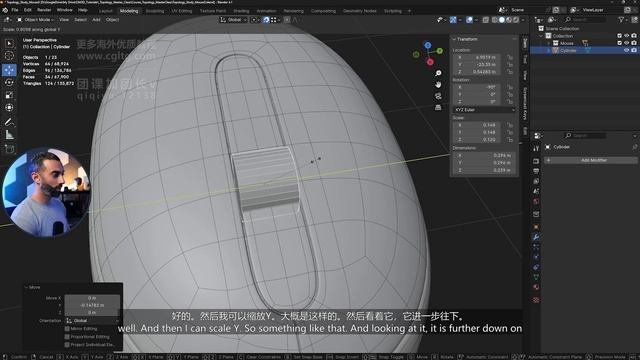Toggle viewport gizmos button

pyautogui.click(x=453, y=20)
